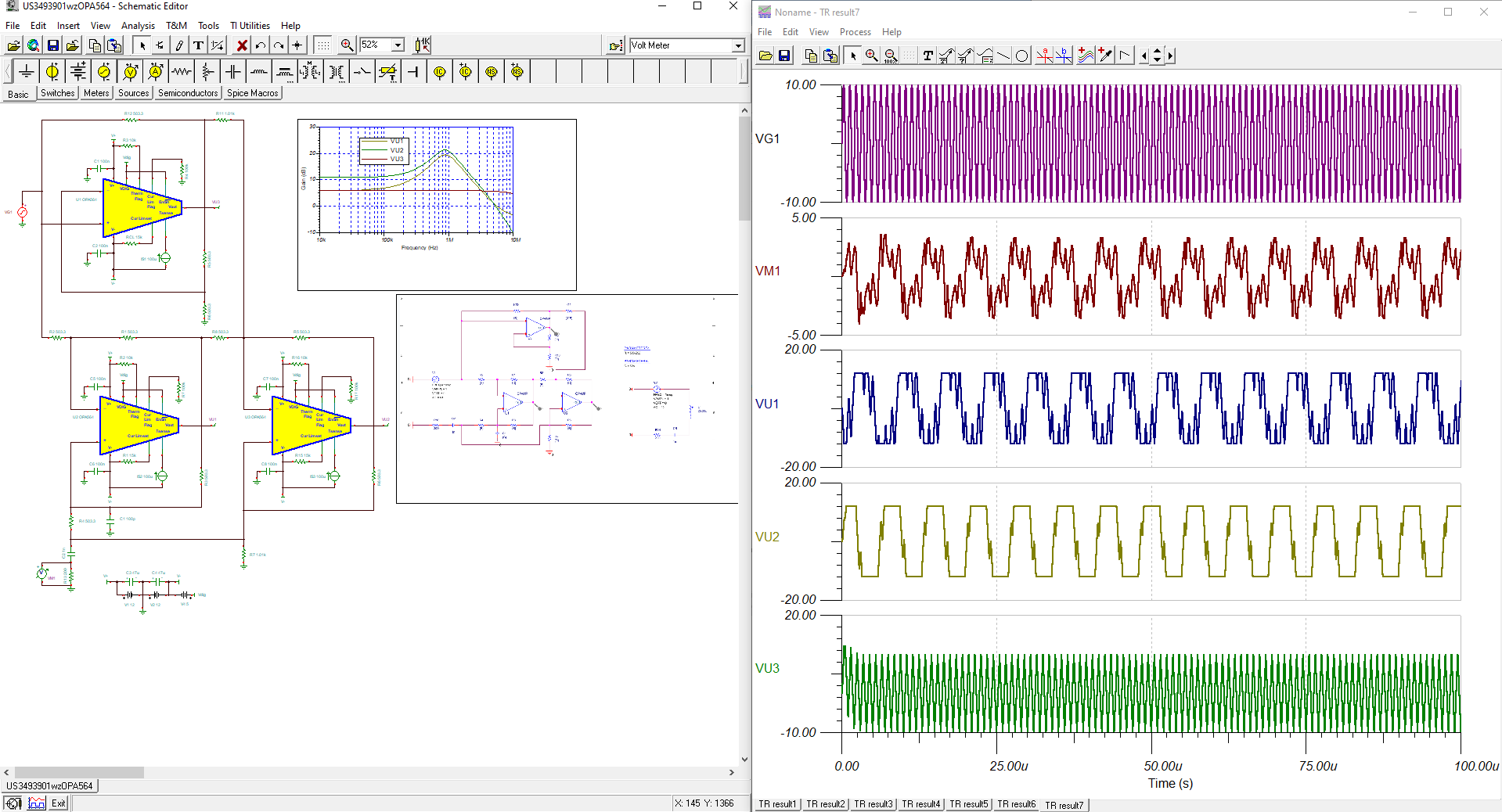
Task: Zoom out to 100% in the result window
Action: pyautogui.click(x=890, y=56)
